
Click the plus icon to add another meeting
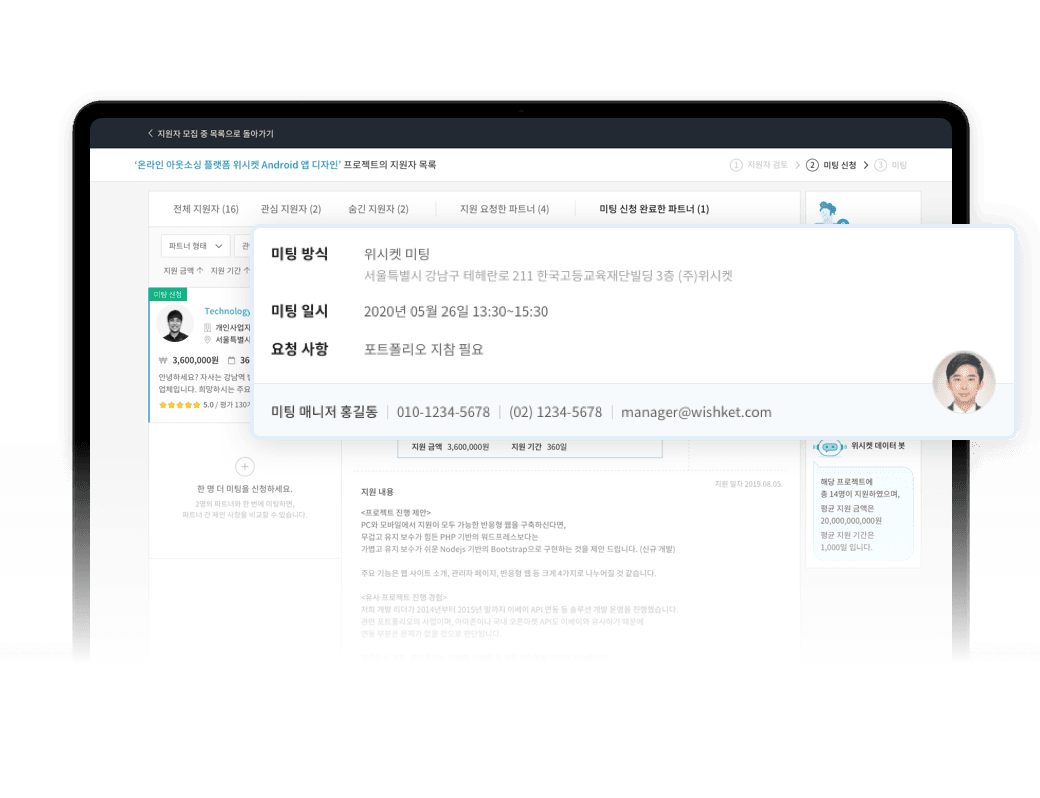pyautogui.click(x=244, y=466)
